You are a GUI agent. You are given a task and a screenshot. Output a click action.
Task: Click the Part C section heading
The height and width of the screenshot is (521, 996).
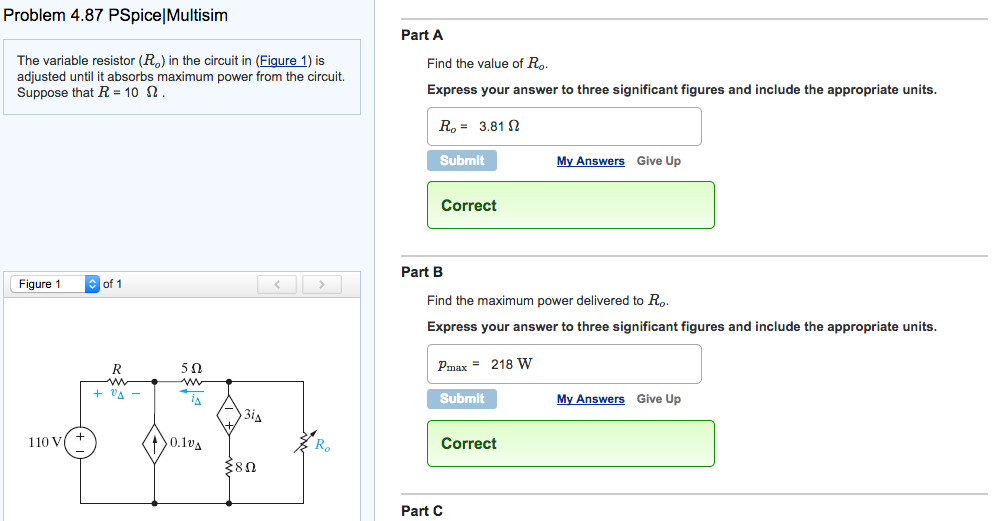422,511
